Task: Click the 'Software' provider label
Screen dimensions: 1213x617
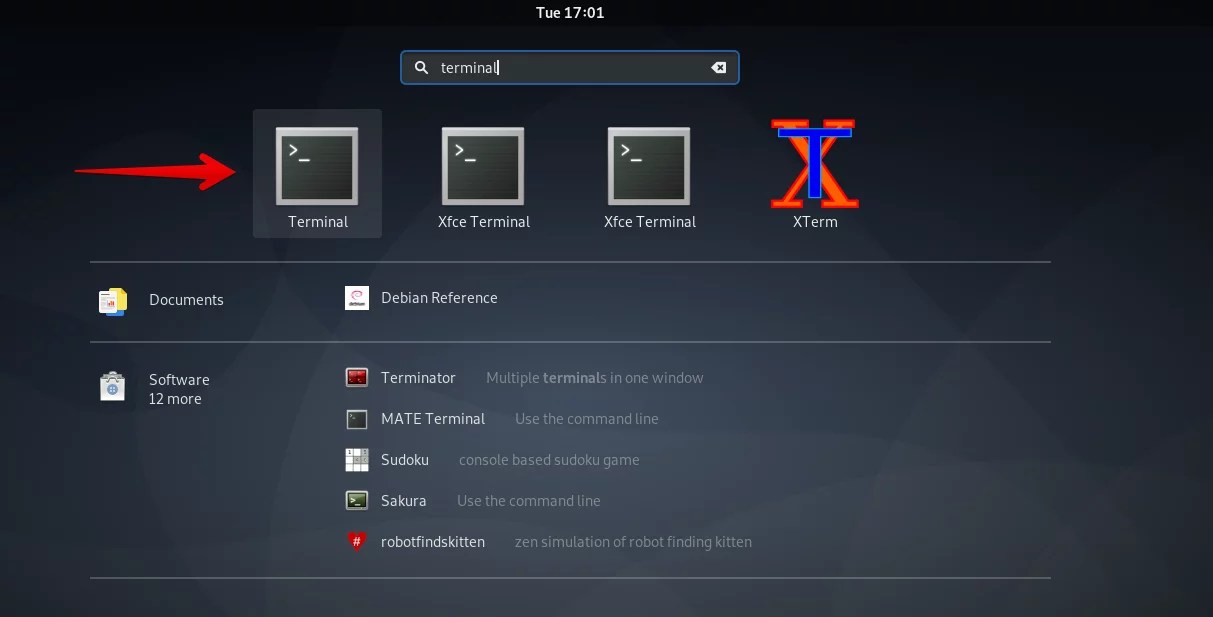Action: pos(179,380)
